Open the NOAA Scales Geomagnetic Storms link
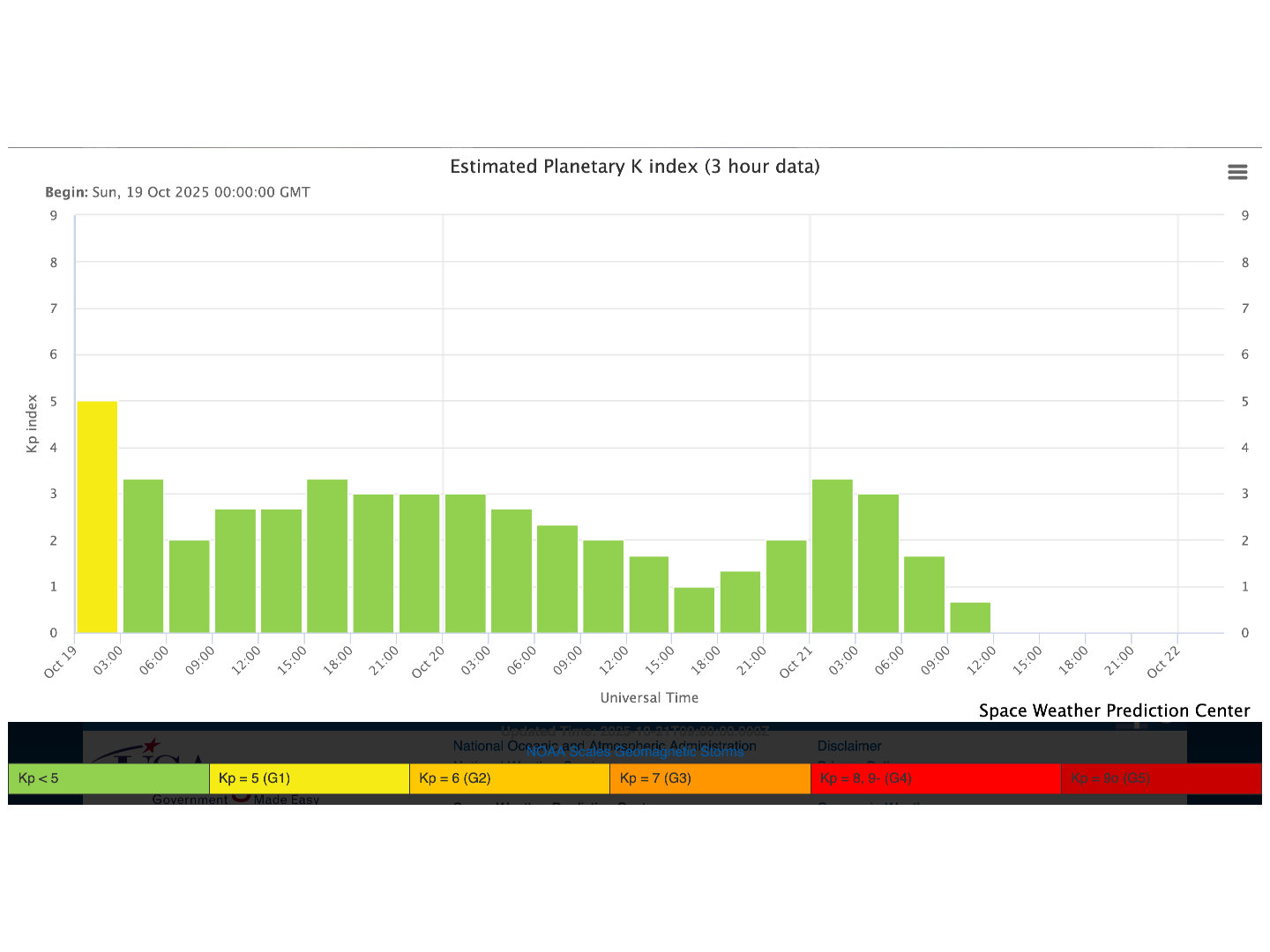 point(634,752)
